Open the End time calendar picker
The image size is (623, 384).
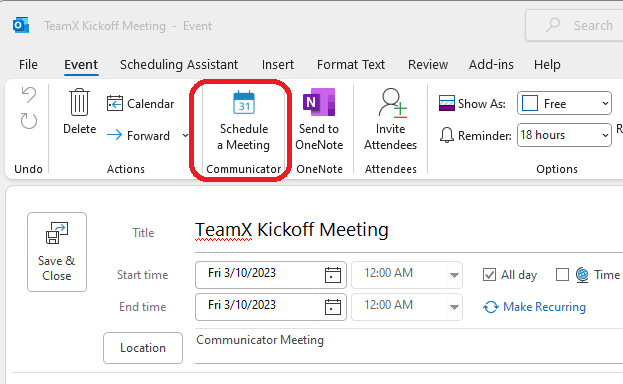tap(333, 307)
